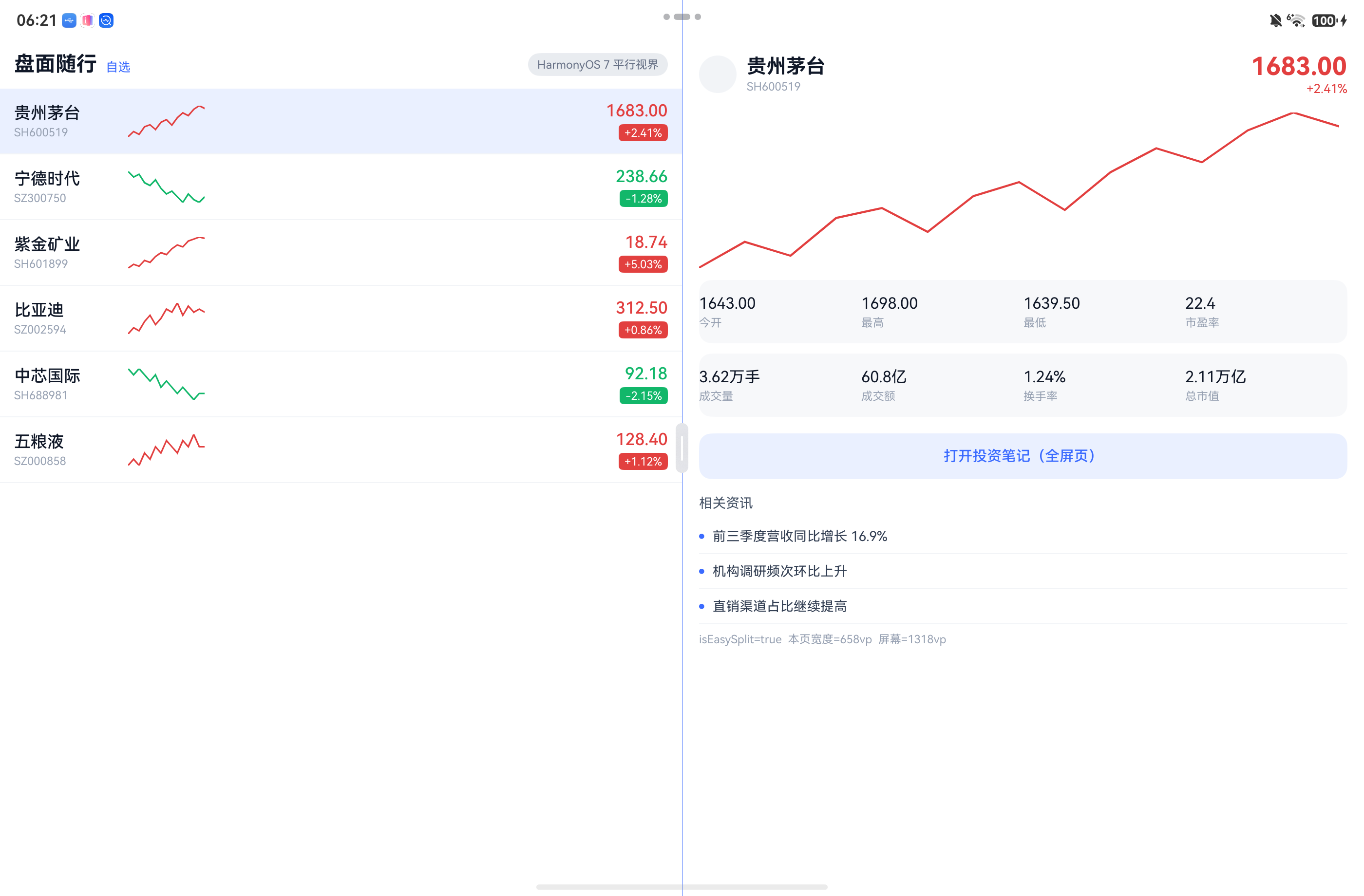
Task: Tap the blue circular status bar icon
Action: pos(107,20)
